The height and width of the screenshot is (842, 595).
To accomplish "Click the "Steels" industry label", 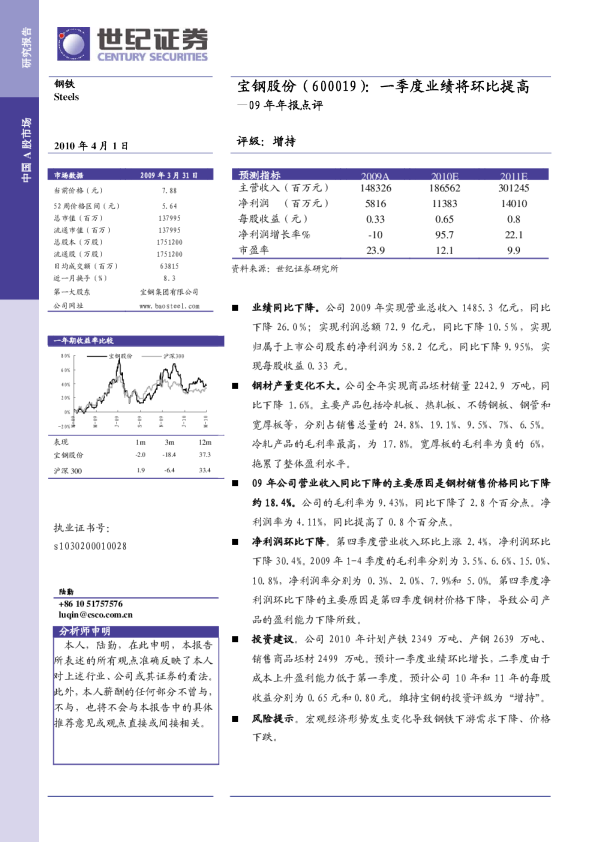I will pyautogui.click(x=66, y=97).
